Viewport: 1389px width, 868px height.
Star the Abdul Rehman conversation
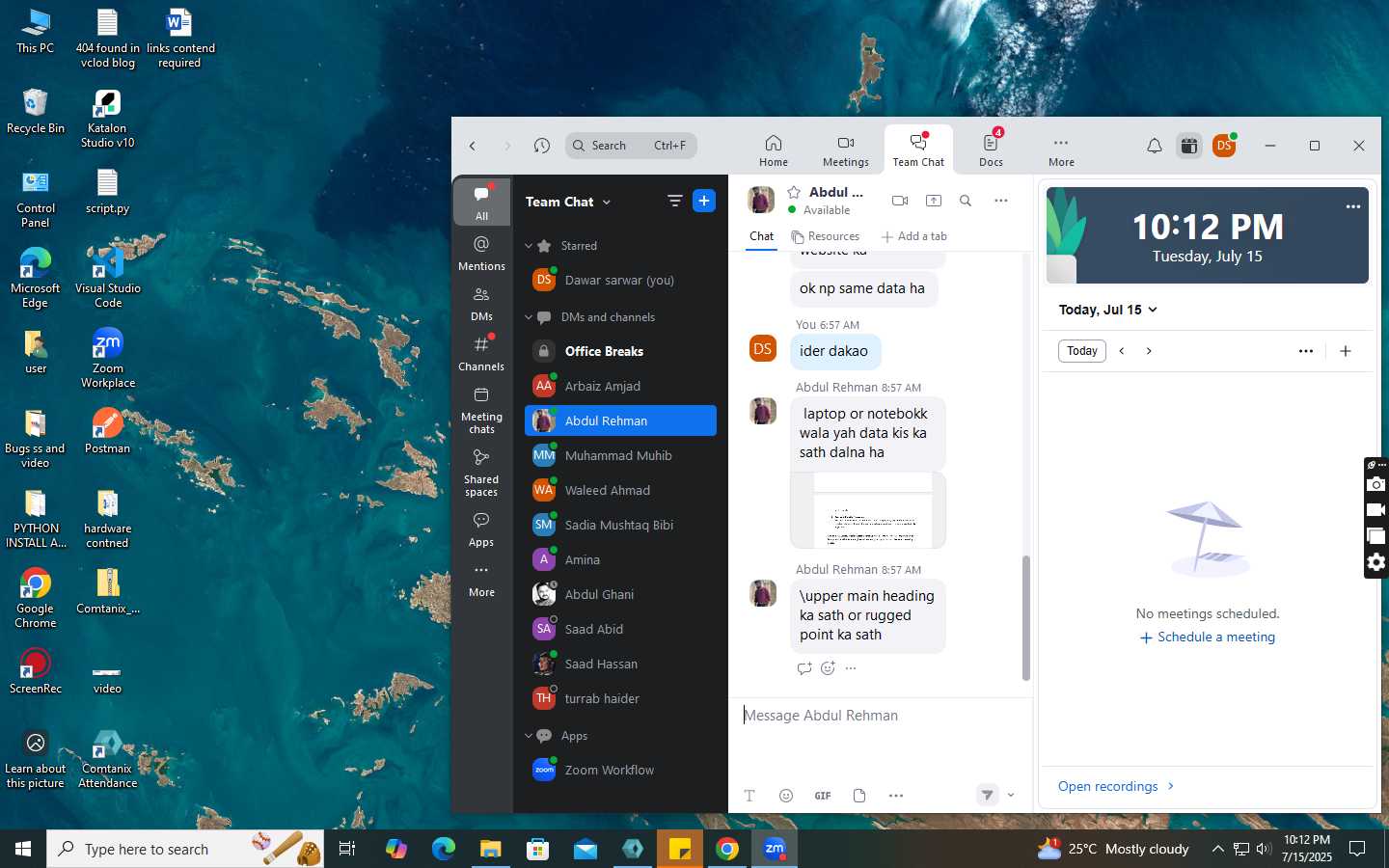(x=794, y=192)
